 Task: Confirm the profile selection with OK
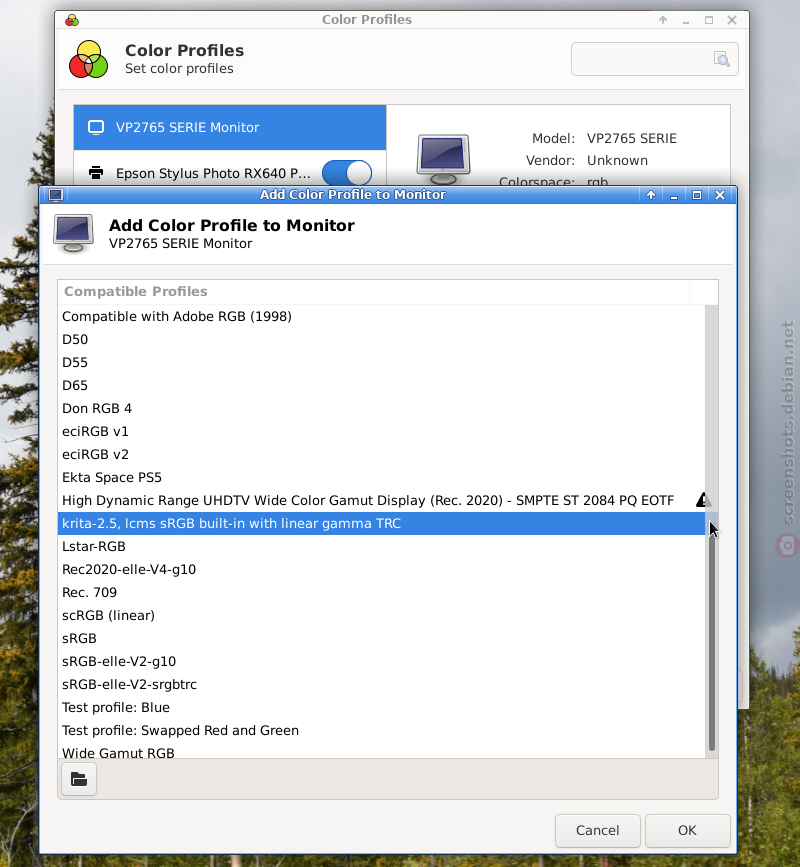point(687,831)
